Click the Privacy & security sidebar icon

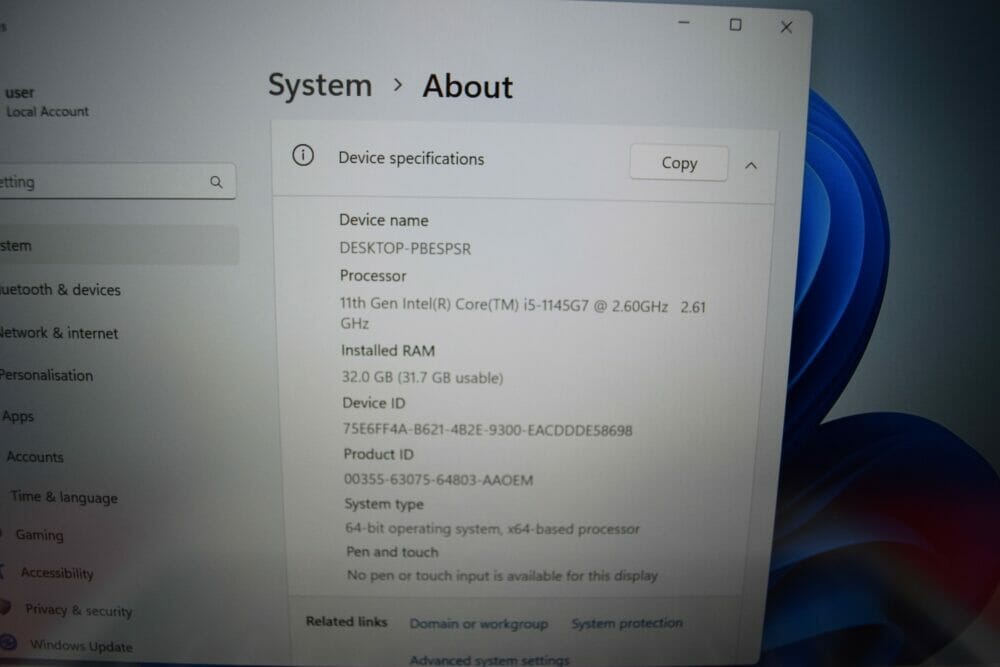pos(5,607)
